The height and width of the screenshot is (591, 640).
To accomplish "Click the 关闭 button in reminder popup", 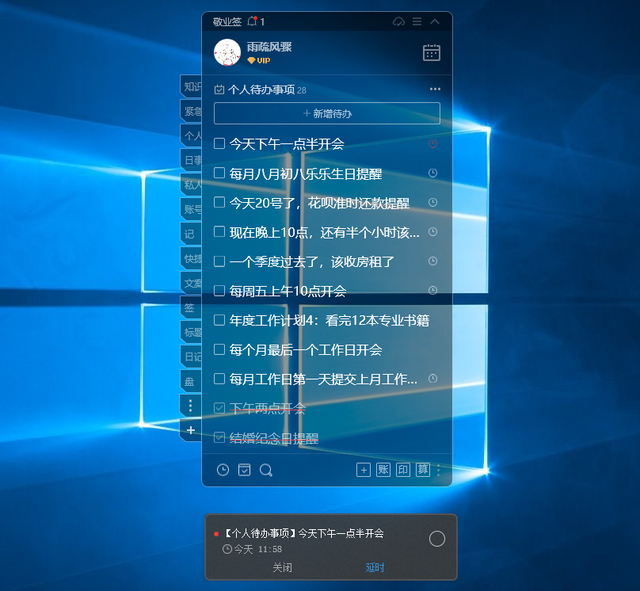I will (x=282, y=567).
